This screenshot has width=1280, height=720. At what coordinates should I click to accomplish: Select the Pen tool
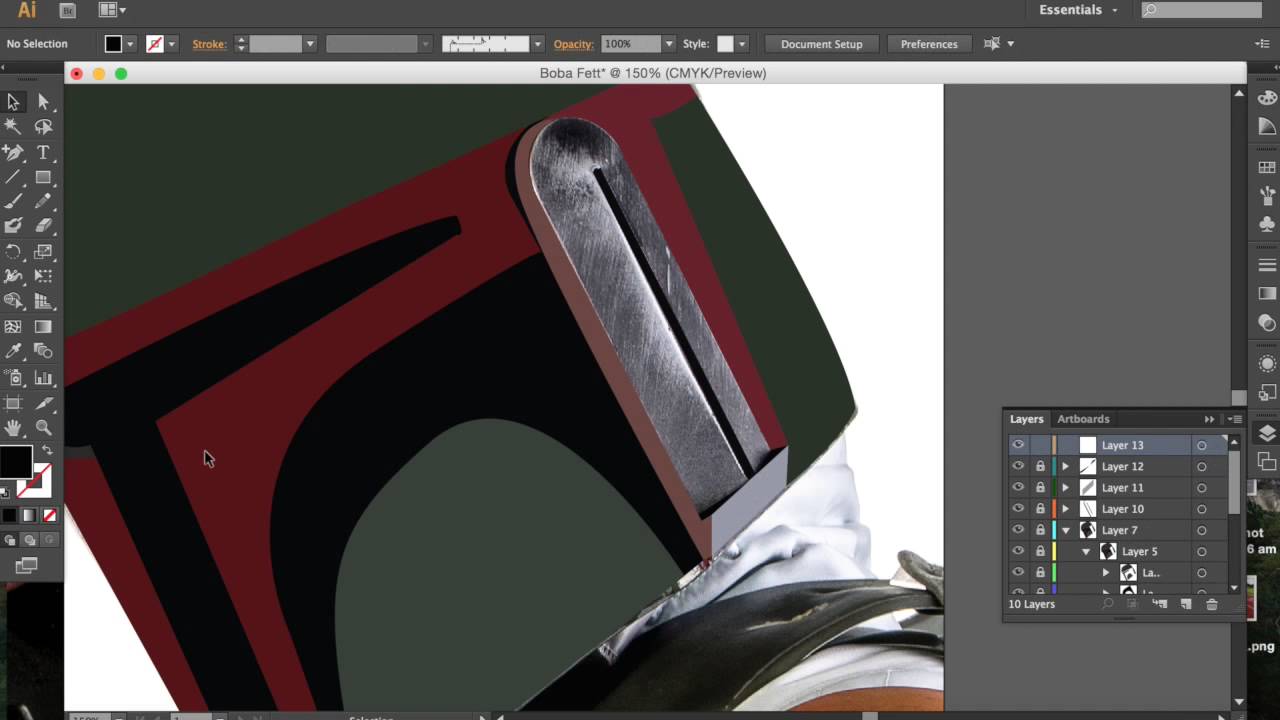point(13,152)
